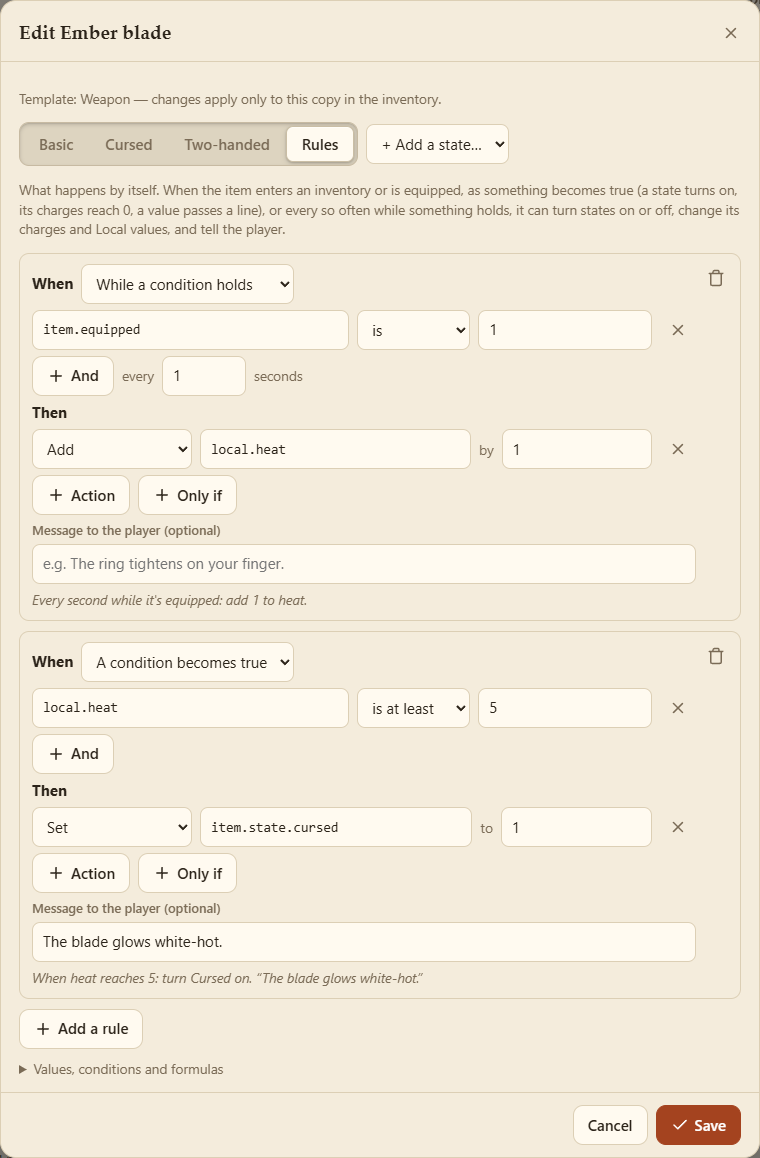Remove the local.heat is at least condition
Viewport: 760px width, 1158px height.
point(678,708)
